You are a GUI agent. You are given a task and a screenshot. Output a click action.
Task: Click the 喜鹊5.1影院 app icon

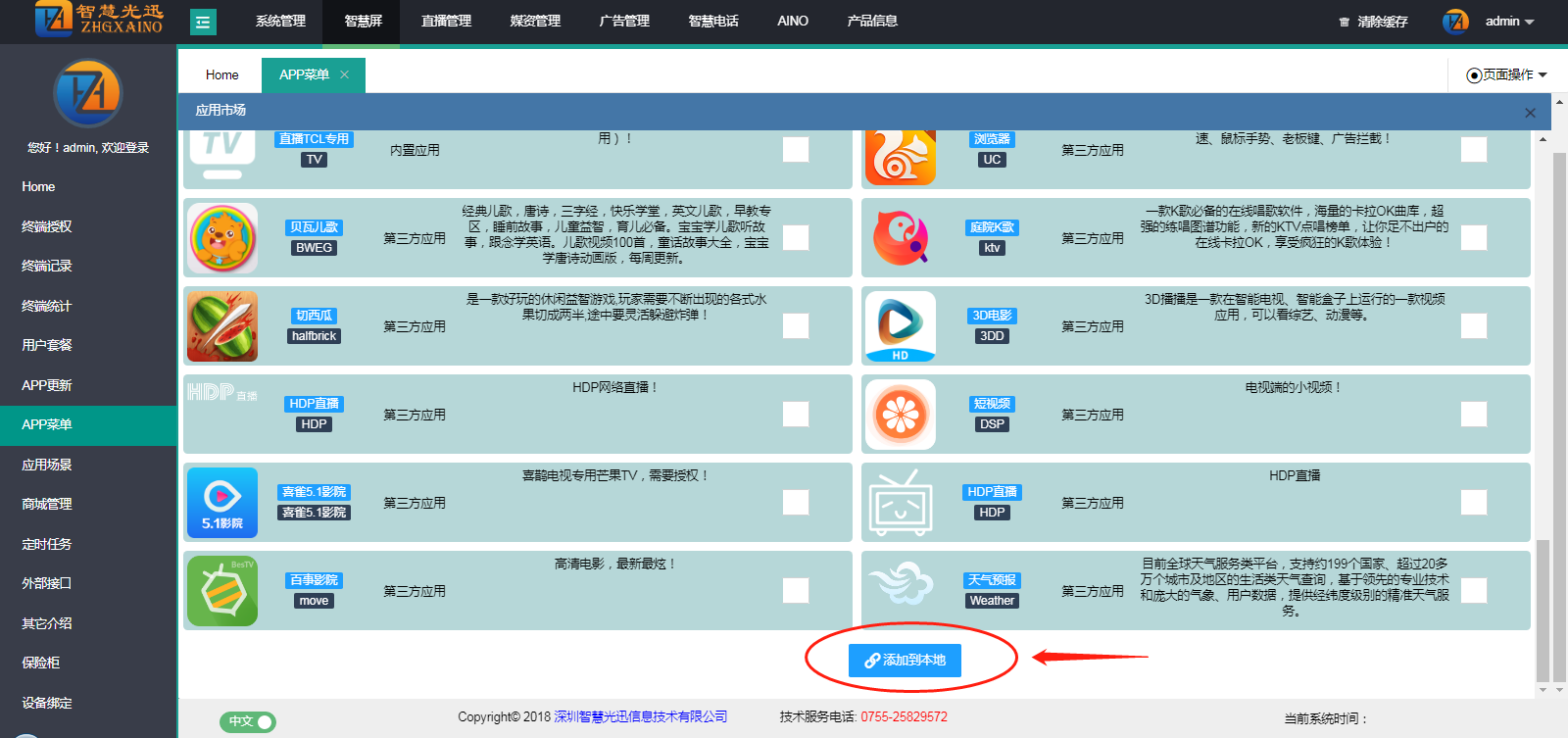222,503
